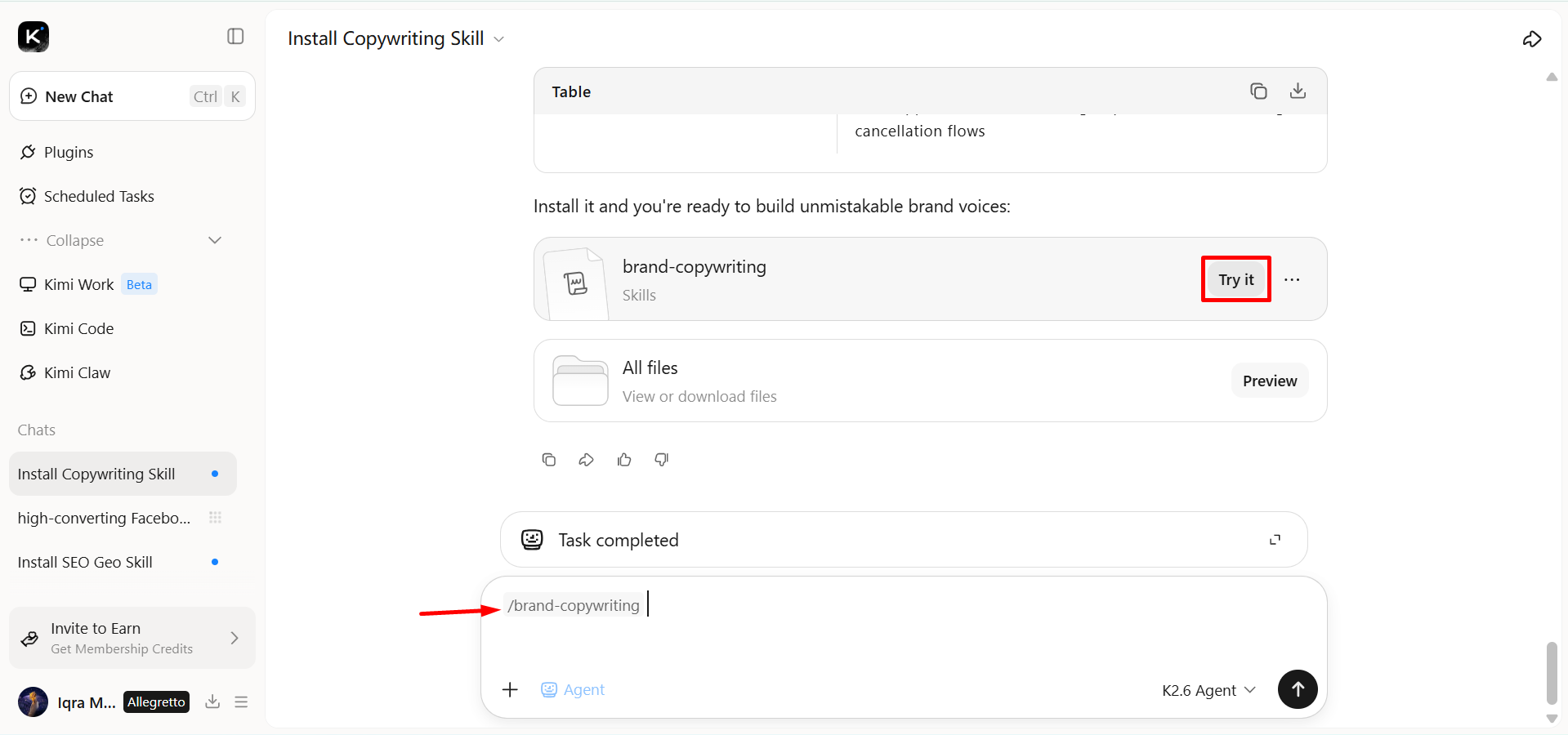The width and height of the screenshot is (1568, 735).
Task: Expand the Install Copywriting Skill title dropdown
Action: pyautogui.click(x=499, y=39)
